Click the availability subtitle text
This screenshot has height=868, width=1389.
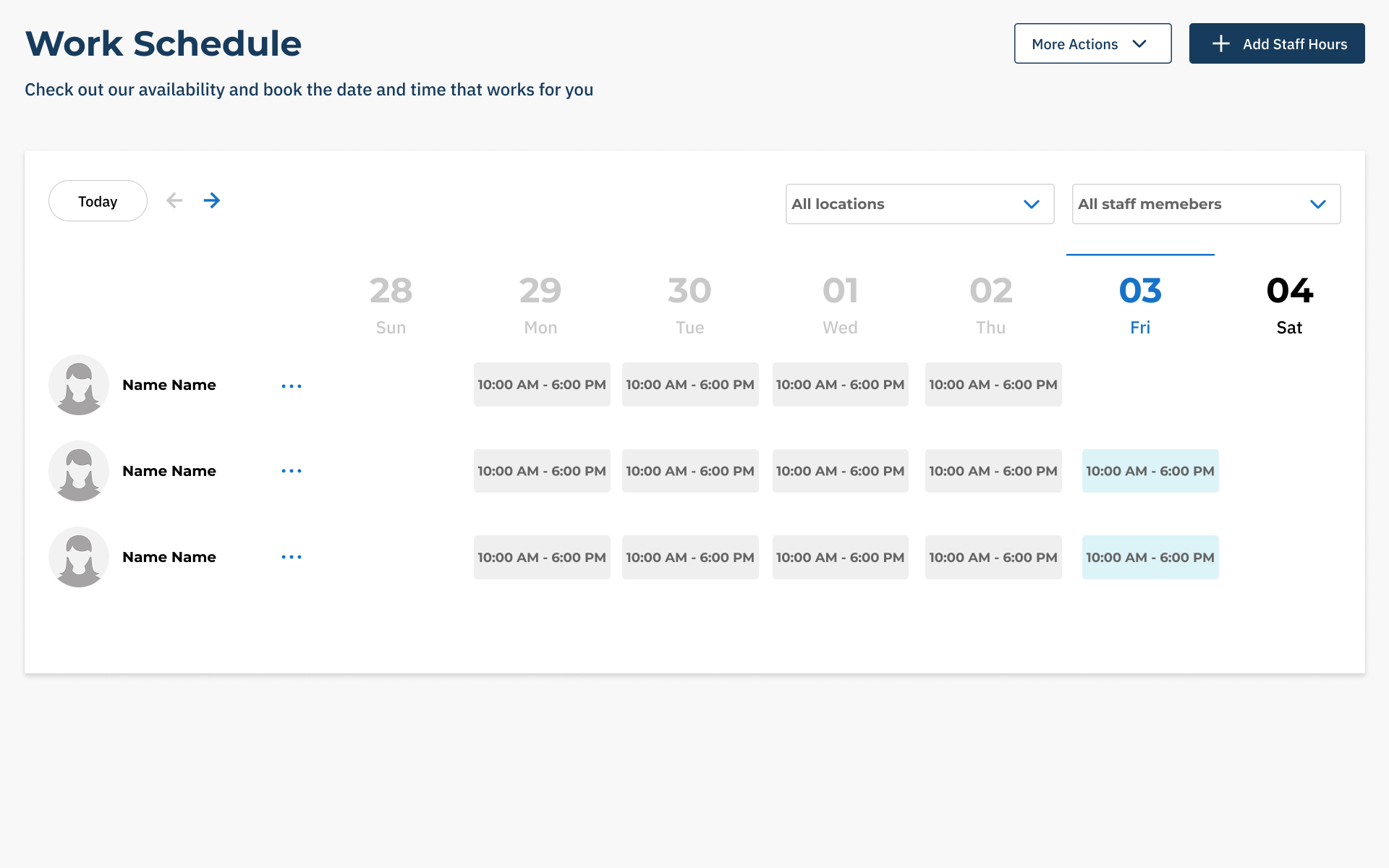point(309,90)
